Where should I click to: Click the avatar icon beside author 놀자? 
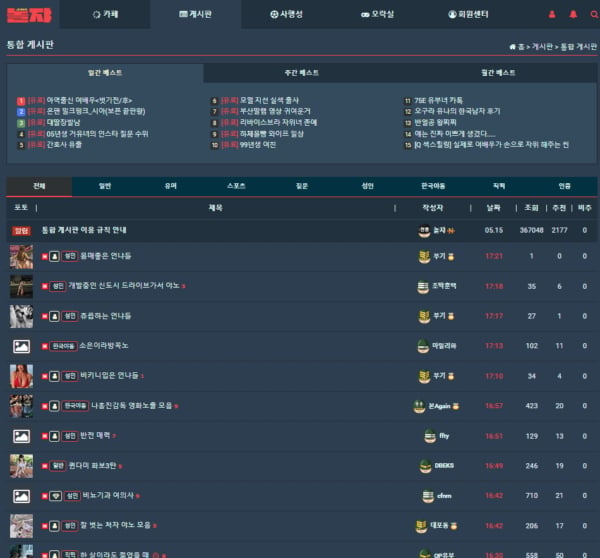(x=424, y=230)
